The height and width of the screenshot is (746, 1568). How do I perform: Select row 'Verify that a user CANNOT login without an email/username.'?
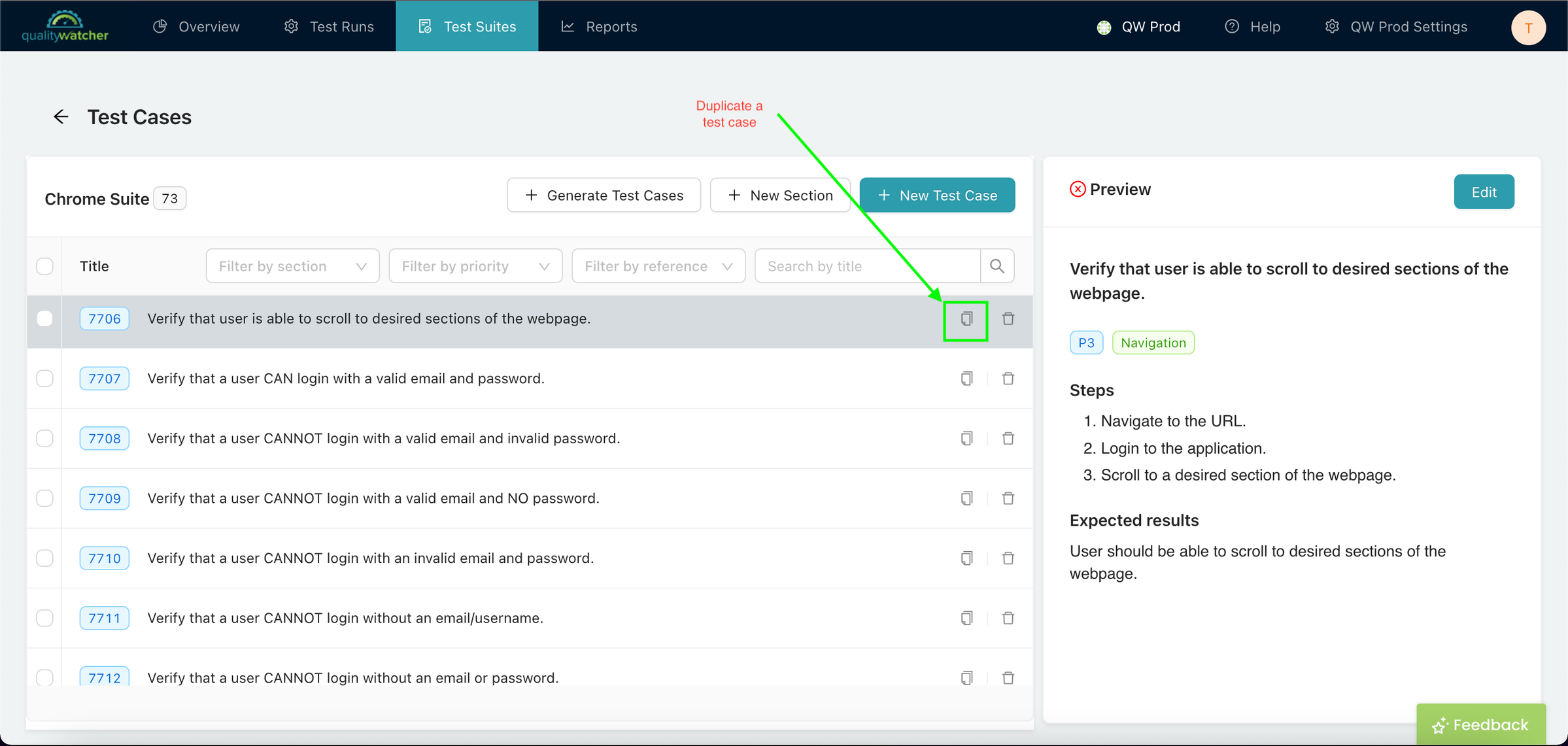tap(530, 618)
